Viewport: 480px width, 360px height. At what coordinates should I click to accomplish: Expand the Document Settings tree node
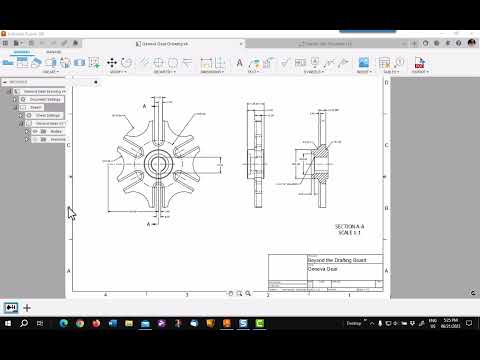14,99
